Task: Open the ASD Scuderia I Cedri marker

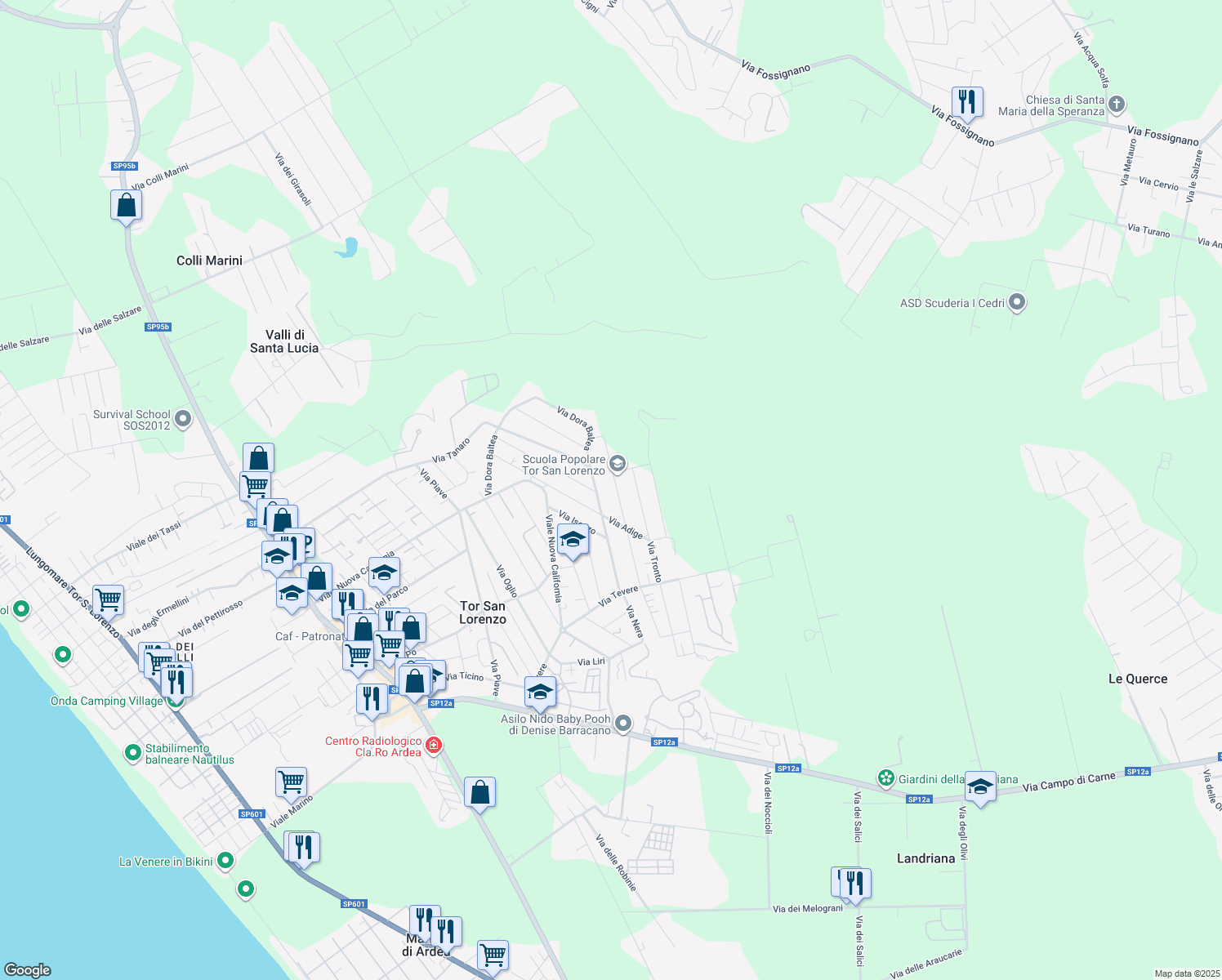Action: (1016, 301)
